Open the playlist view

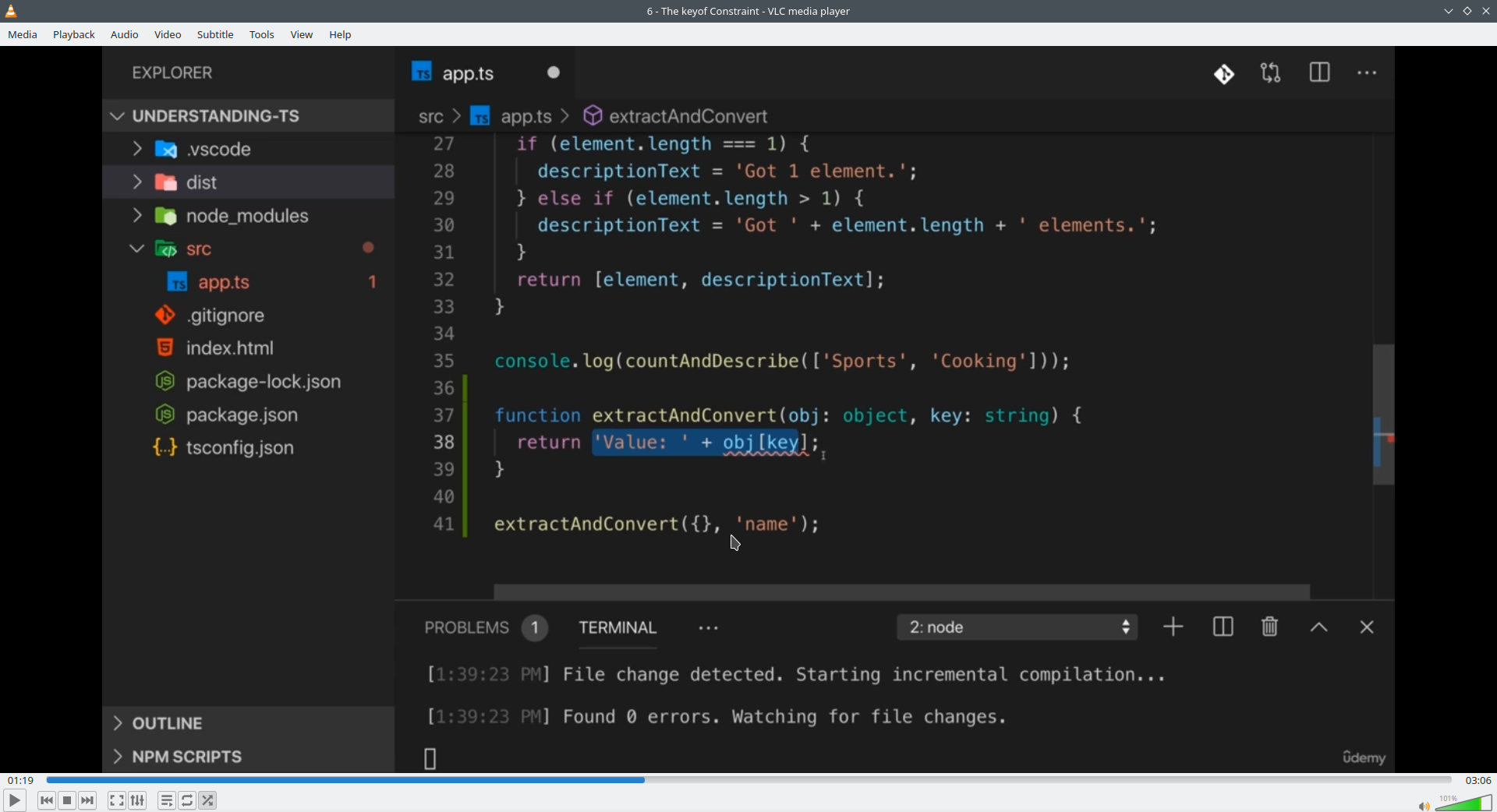point(167,800)
